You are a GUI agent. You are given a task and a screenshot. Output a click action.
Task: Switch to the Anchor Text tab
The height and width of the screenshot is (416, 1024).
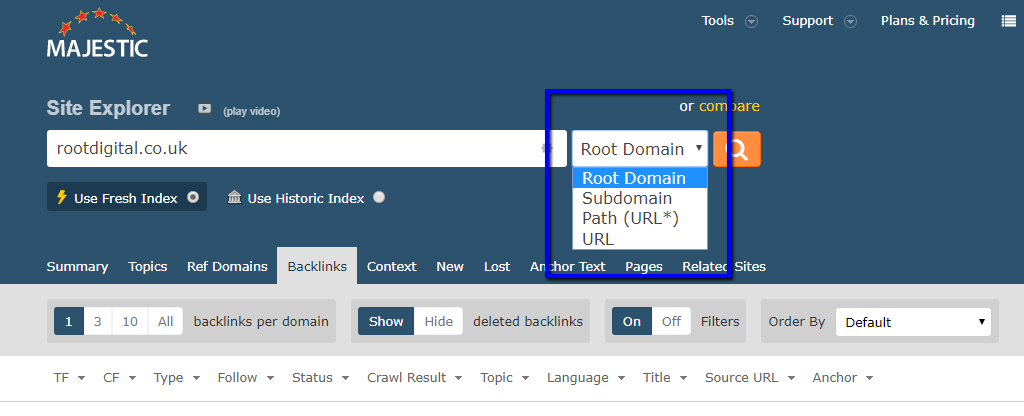click(x=568, y=266)
